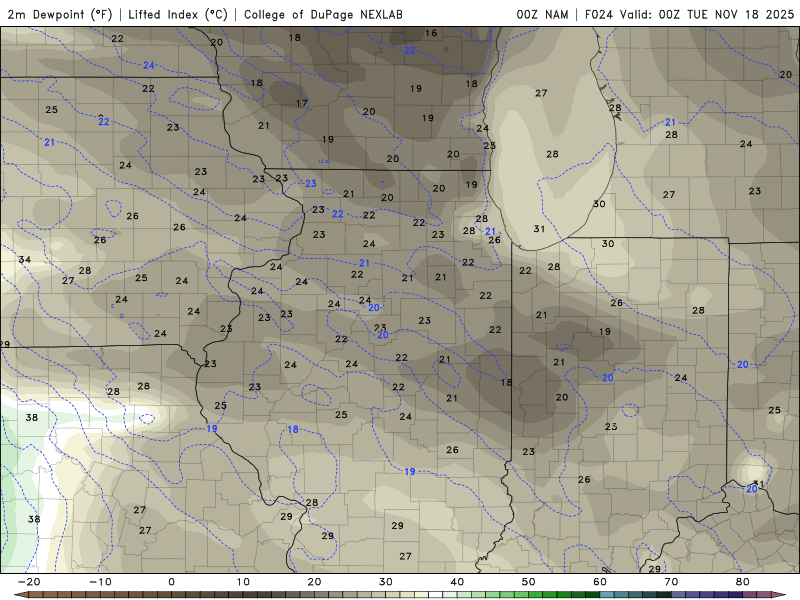
Task: Click the blue '18' contour label
Action: tap(292, 429)
